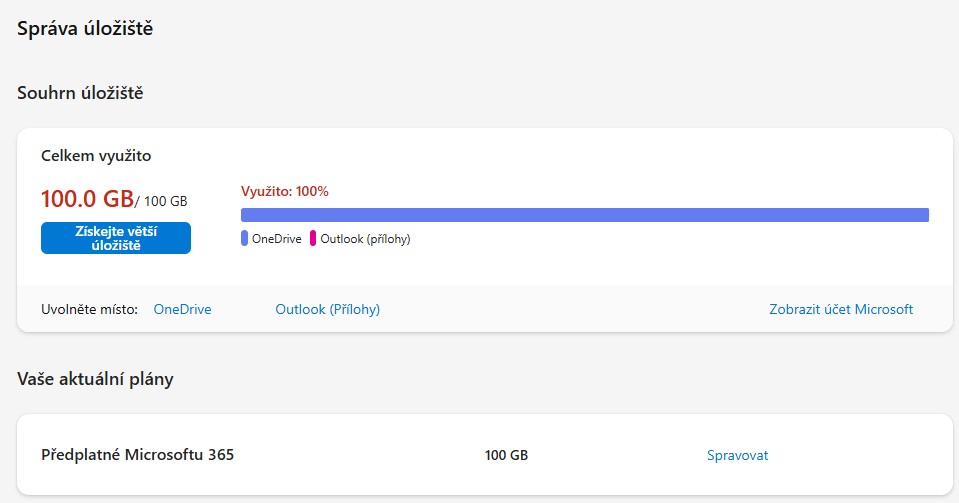Click the 'Uvolněte místo:' label
This screenshot has height=503, width=959.
[89, 310]
